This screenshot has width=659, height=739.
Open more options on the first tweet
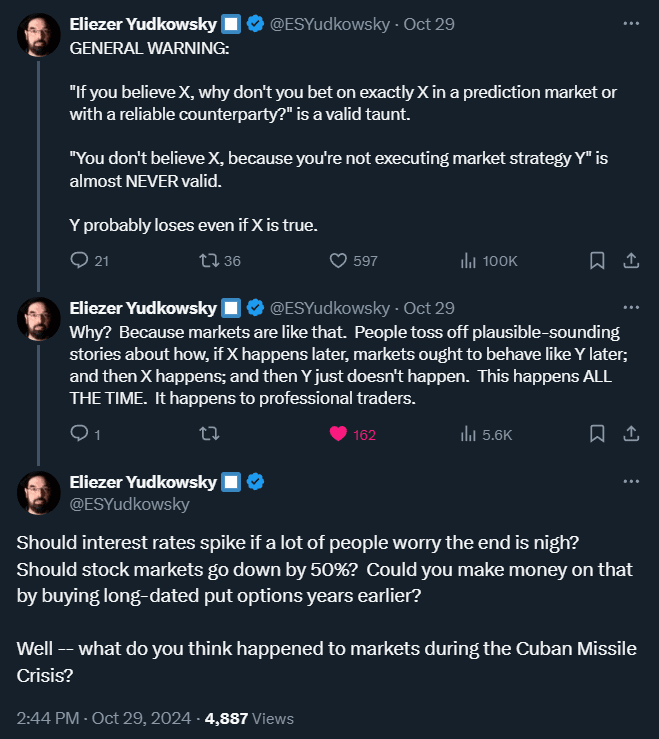(631, 24)
